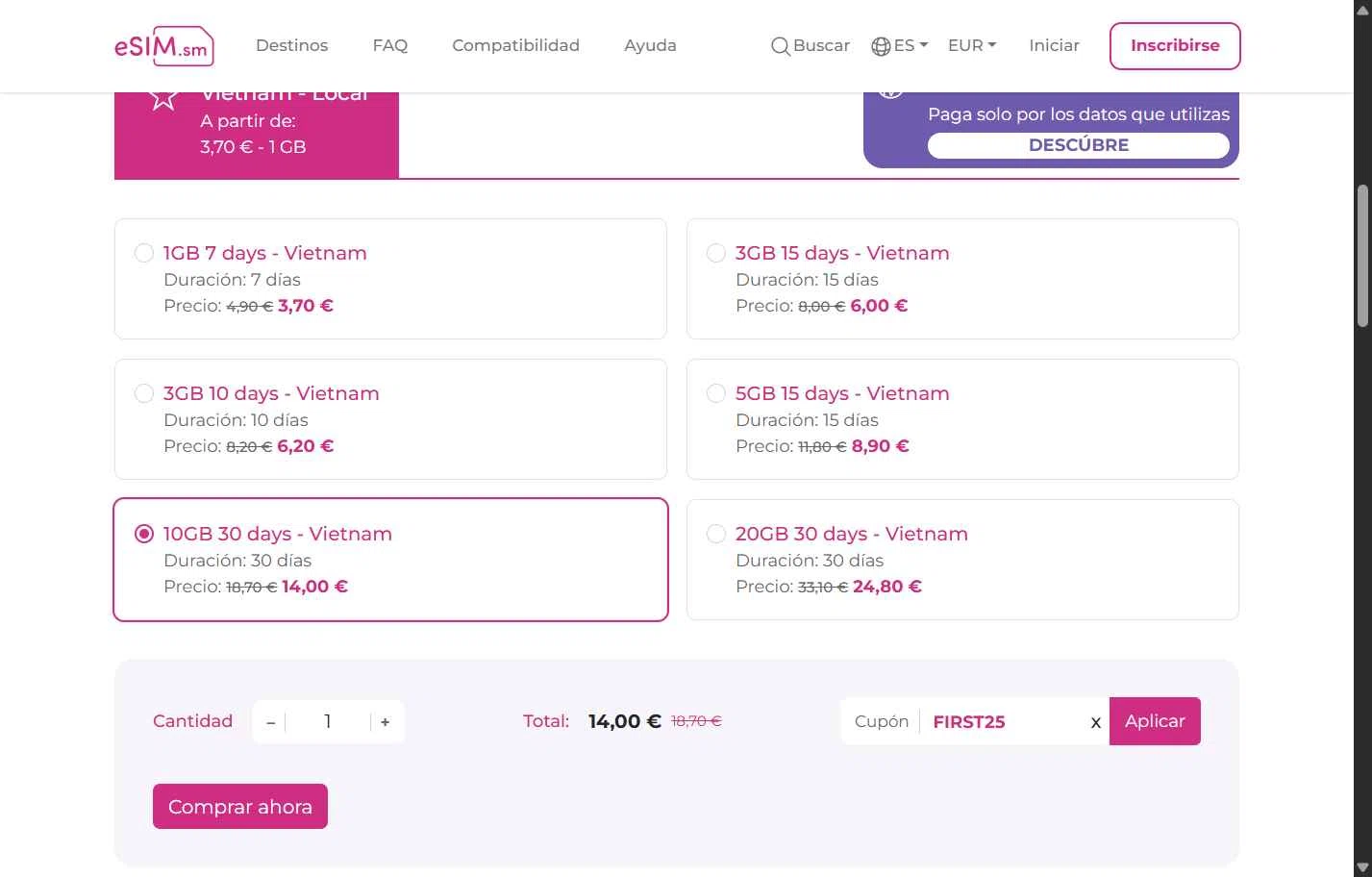
Task: Click the coupon code input field
Action: (1005, 722)
